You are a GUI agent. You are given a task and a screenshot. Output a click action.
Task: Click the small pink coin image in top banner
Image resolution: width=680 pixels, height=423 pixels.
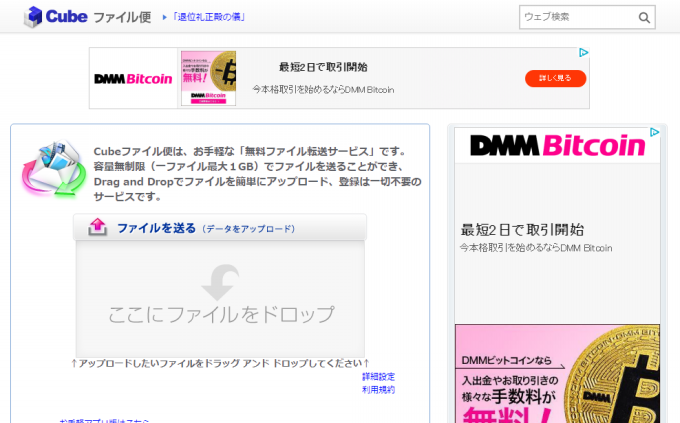(x=209, y=78)
